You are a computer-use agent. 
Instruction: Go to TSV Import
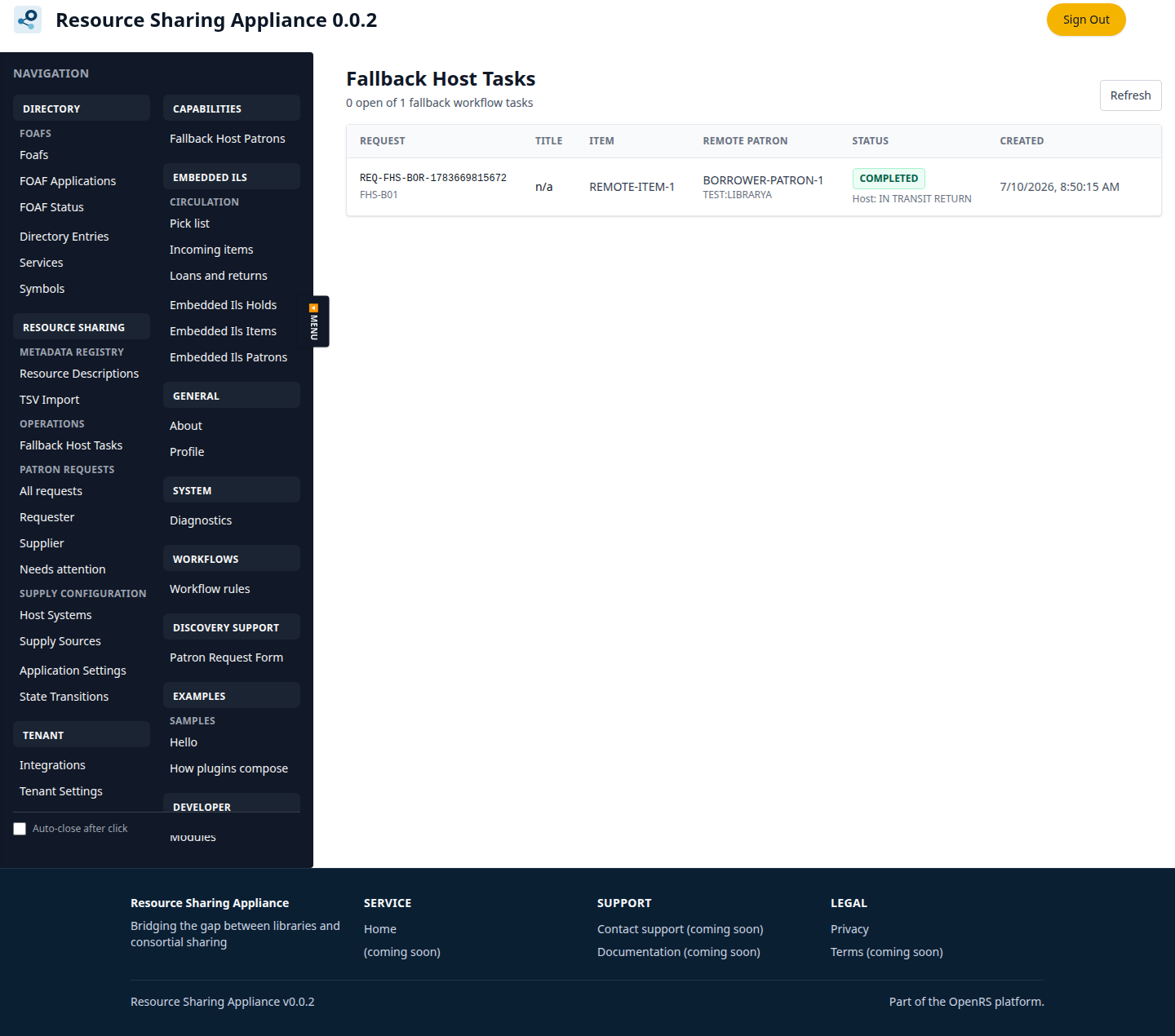[x=50, y=400]
